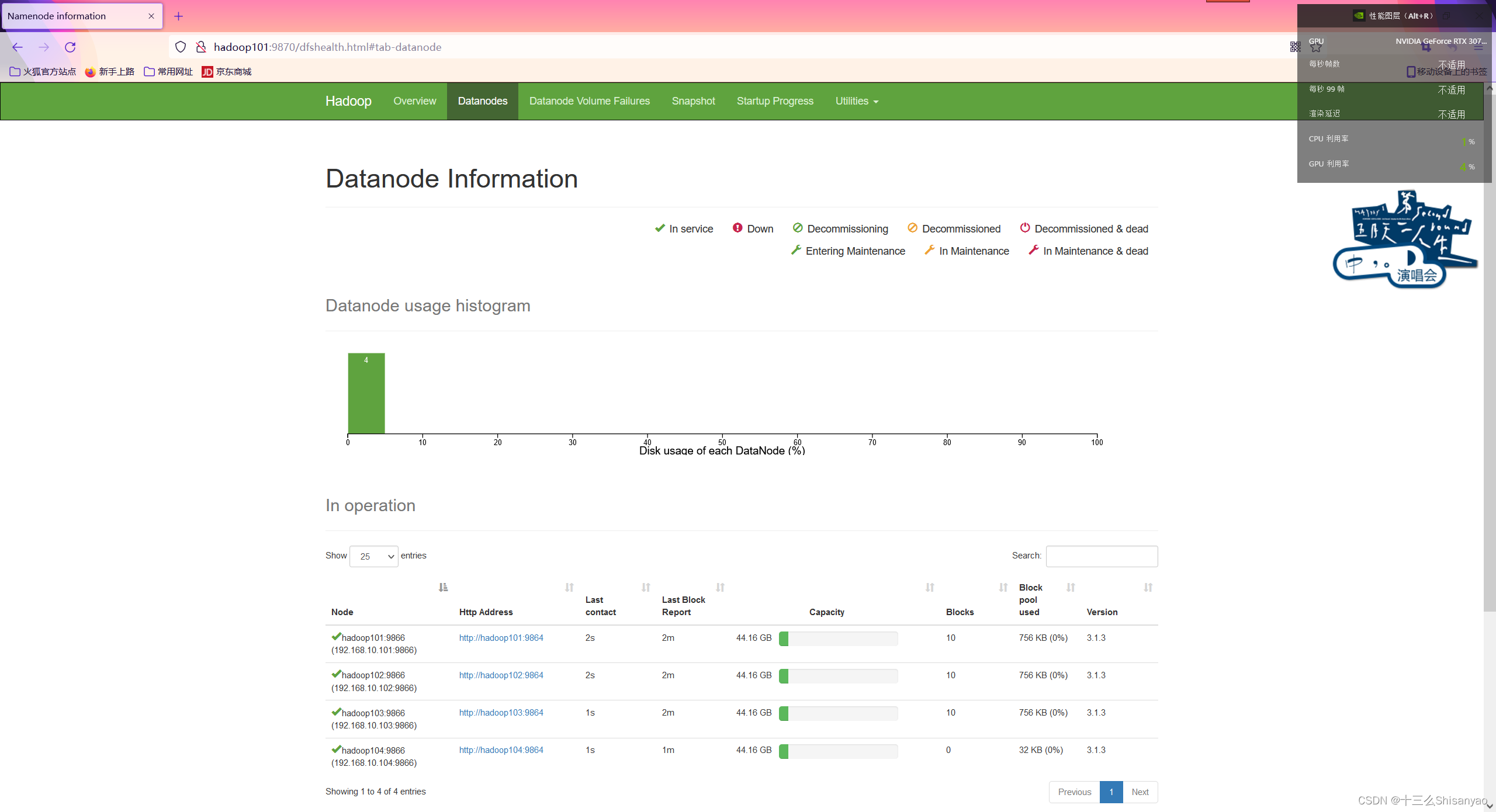
Task: Click the In Maintenance wrench icon
Action: coord(928,250)
